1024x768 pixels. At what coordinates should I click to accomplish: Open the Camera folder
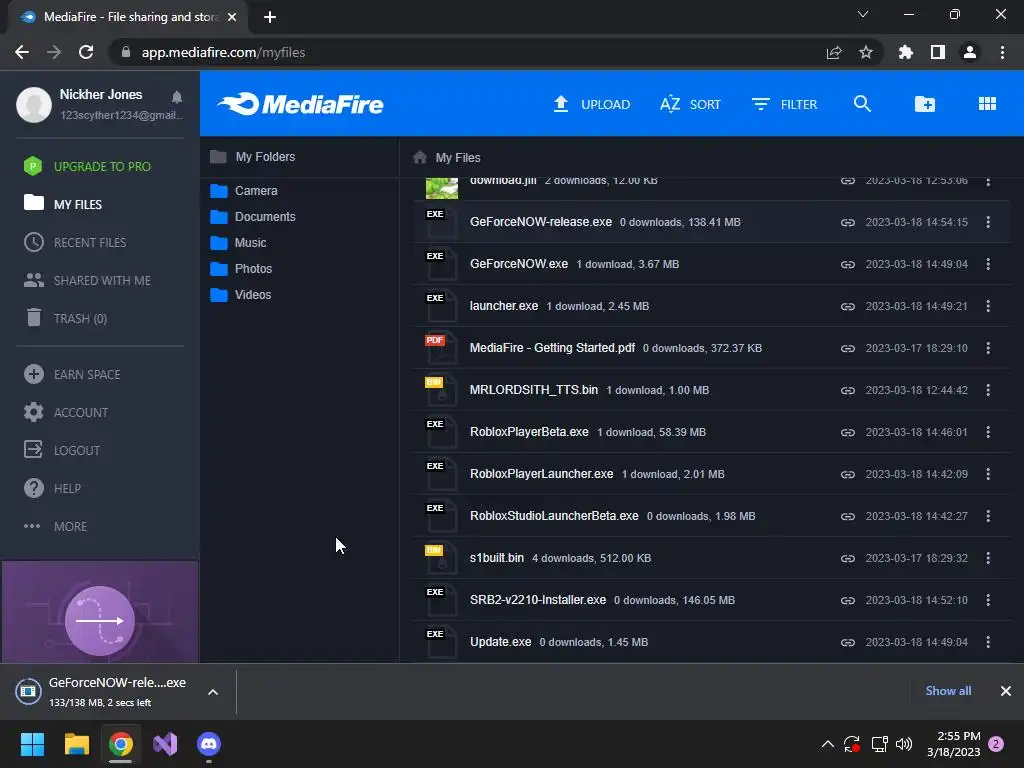(x=244, y=191)
